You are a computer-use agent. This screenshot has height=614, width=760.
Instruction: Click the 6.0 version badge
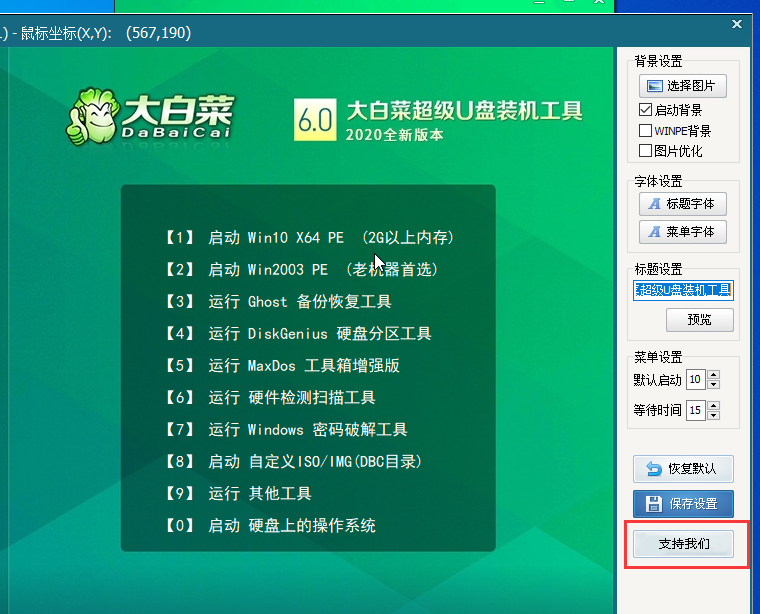pyautogui.click(x=314, y=120)
